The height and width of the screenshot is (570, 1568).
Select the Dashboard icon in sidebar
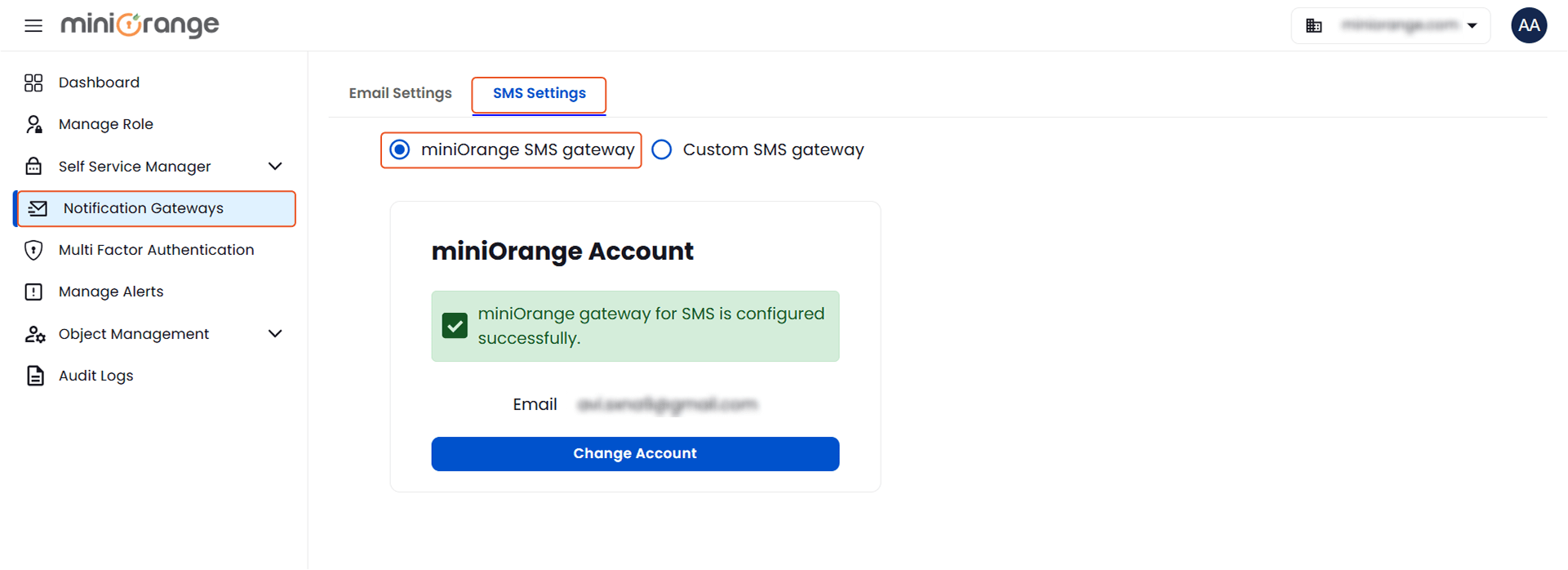pyautogui.click(x=33, y=82)
